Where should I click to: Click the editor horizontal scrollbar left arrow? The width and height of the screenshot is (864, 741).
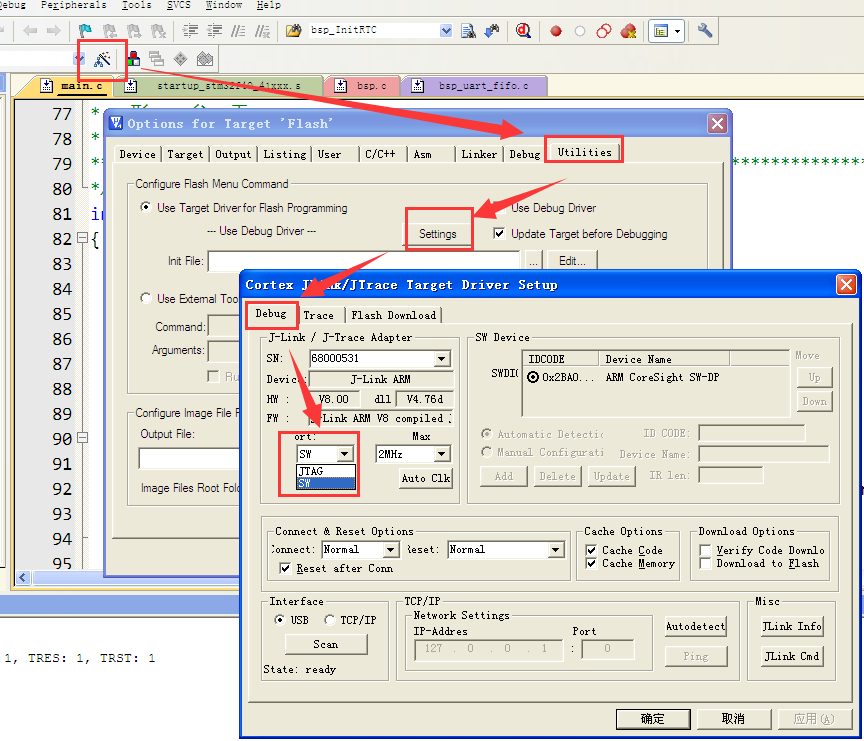click(23, 577)
